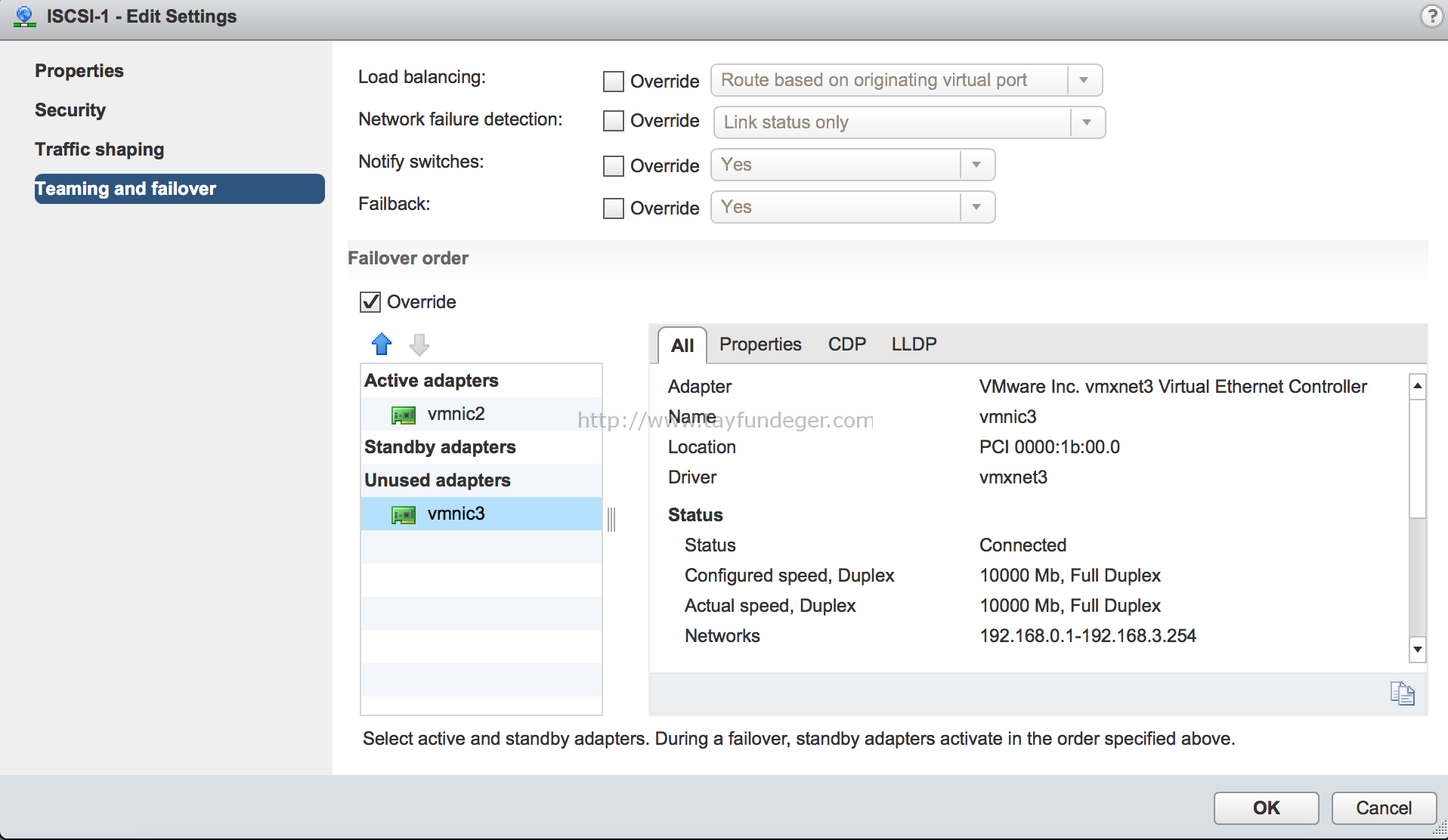Viewport: 1448px width, 840px height.
Task: Open Load balancing policy dropdown
Action: coord(906,80)
